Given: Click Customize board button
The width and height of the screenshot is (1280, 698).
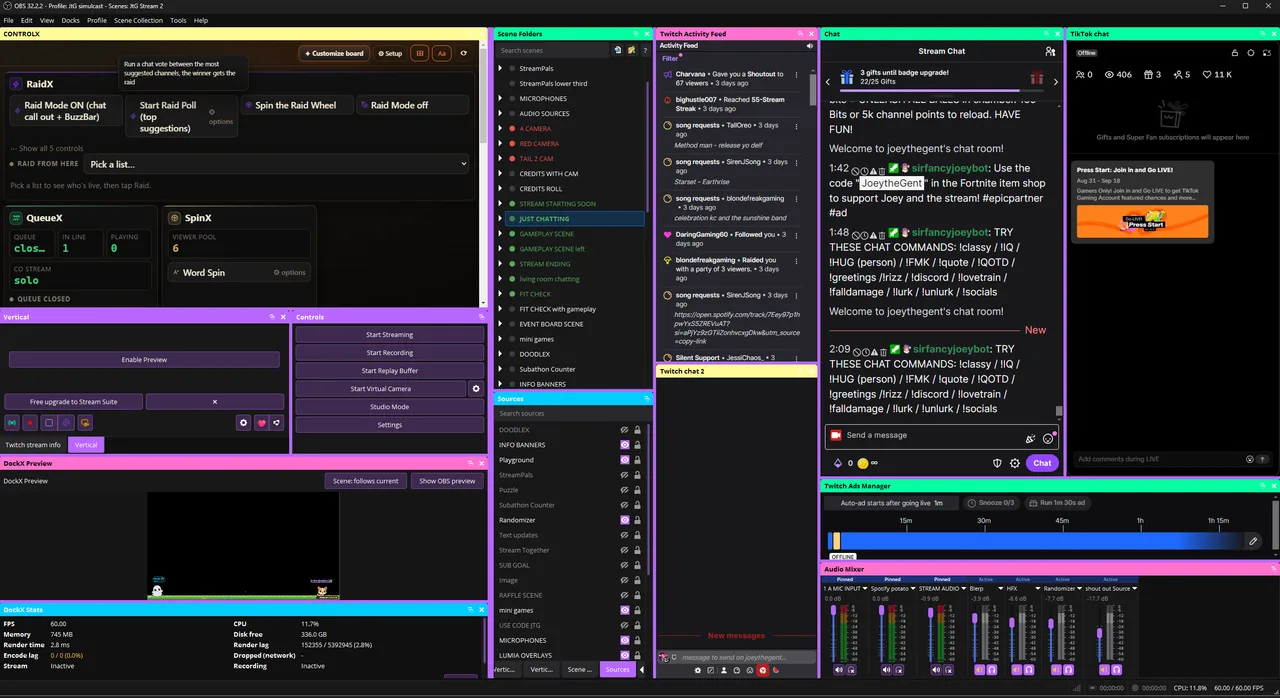Looking at the screenshot, I should [x=334, y=53].
